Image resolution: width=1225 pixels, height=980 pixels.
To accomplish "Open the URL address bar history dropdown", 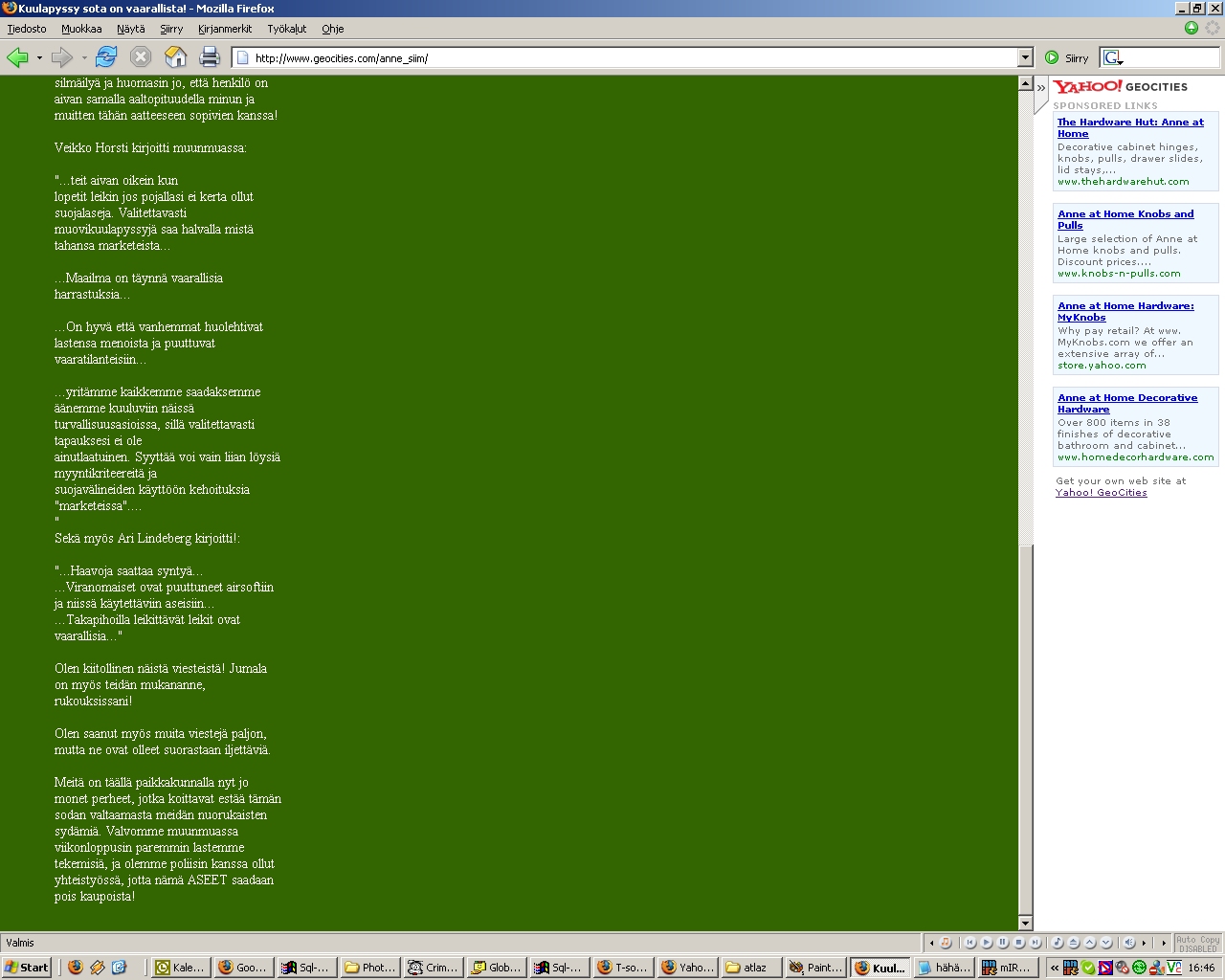I will click(1025, 57).
